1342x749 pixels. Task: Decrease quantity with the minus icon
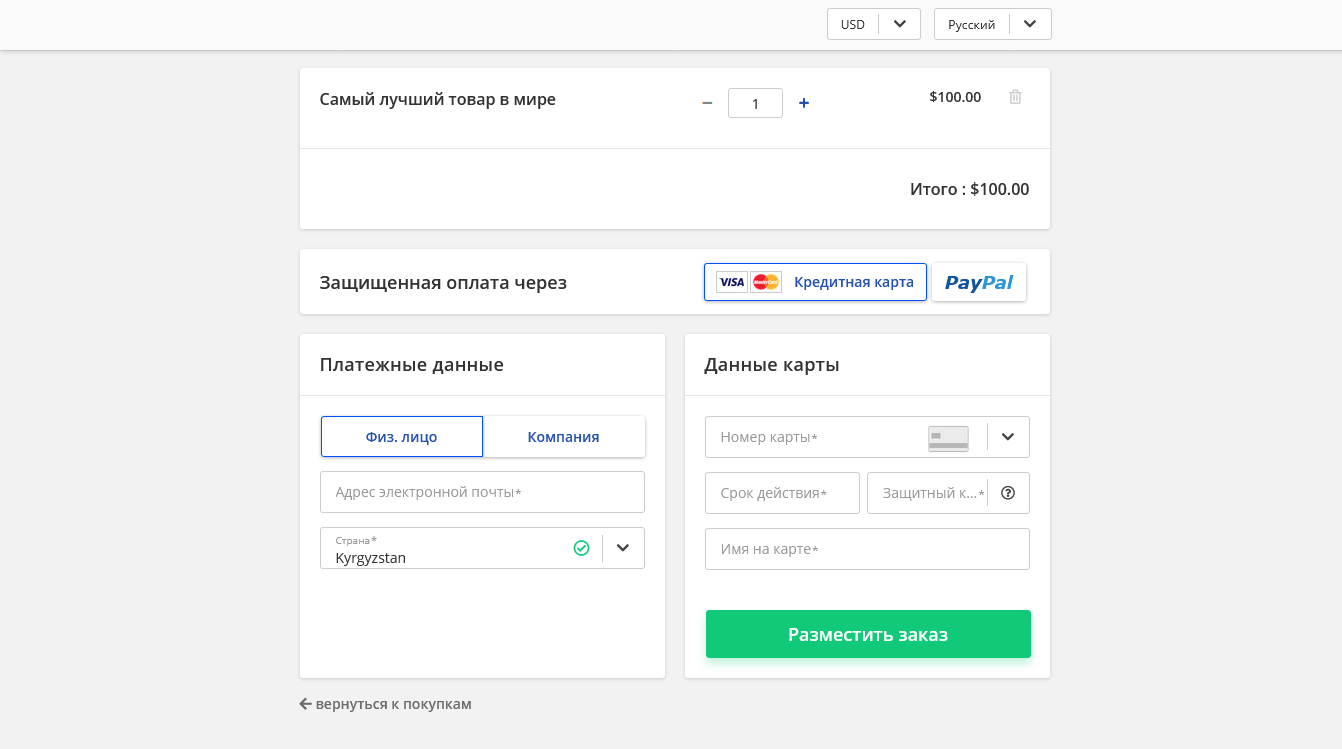[x=707, y=103]
